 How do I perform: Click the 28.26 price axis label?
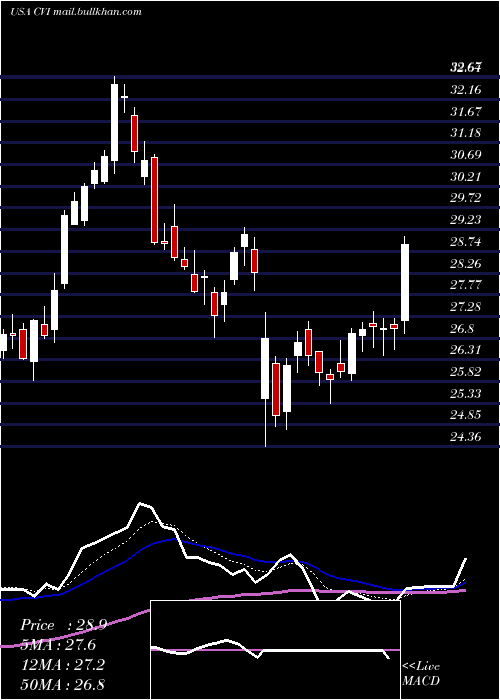coord(466,263)
